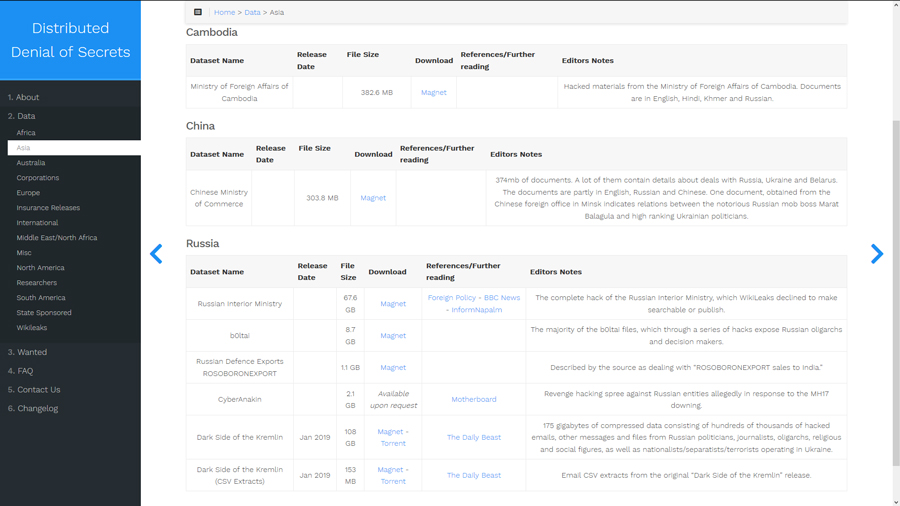Viewport: 900px width, 506px height.
Task: Open Insurance Releases in sidebar
Action: pos(48,208)
